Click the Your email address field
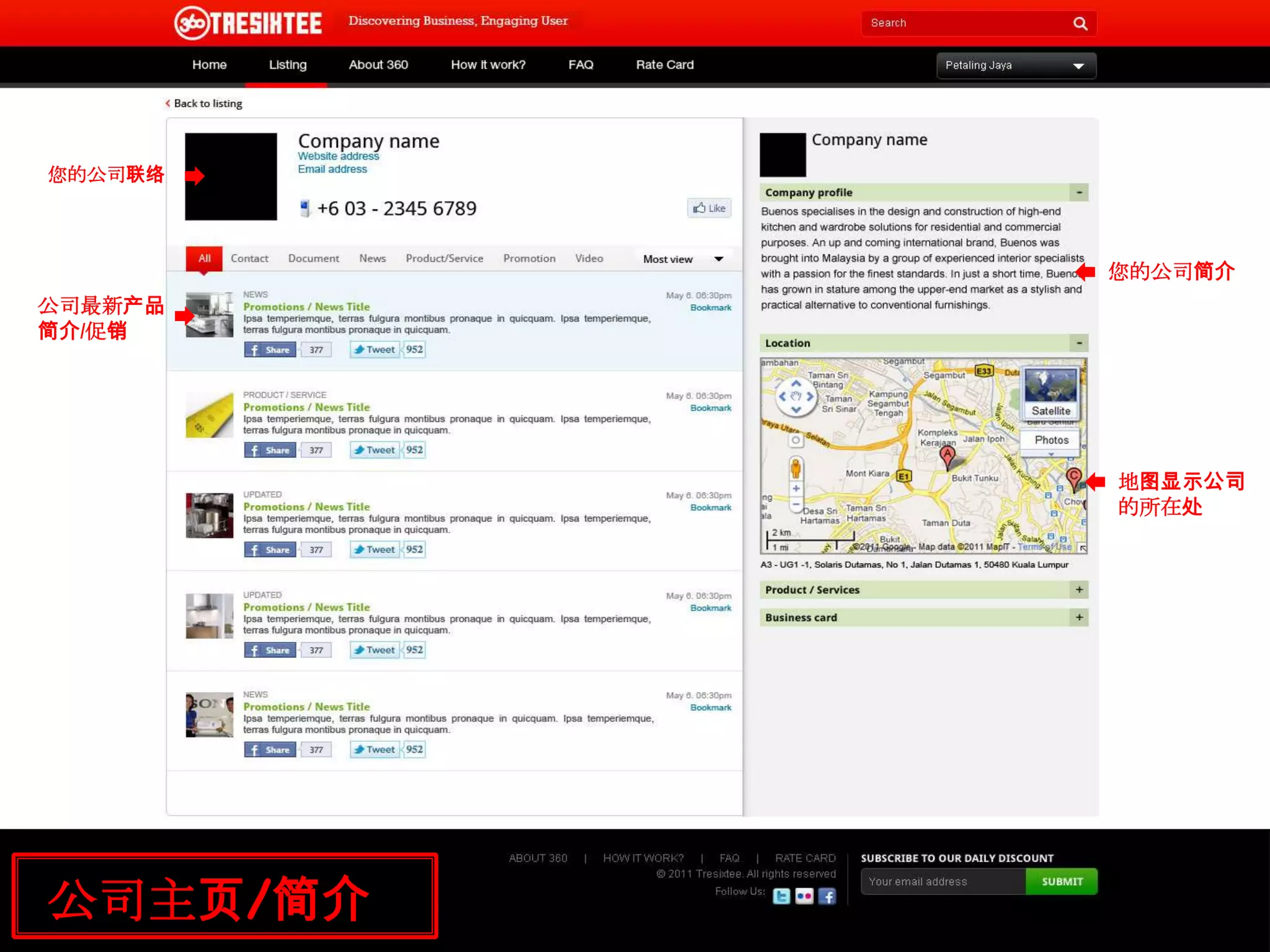The height and width of the screenshot is (952, 1270). (943, 881)
